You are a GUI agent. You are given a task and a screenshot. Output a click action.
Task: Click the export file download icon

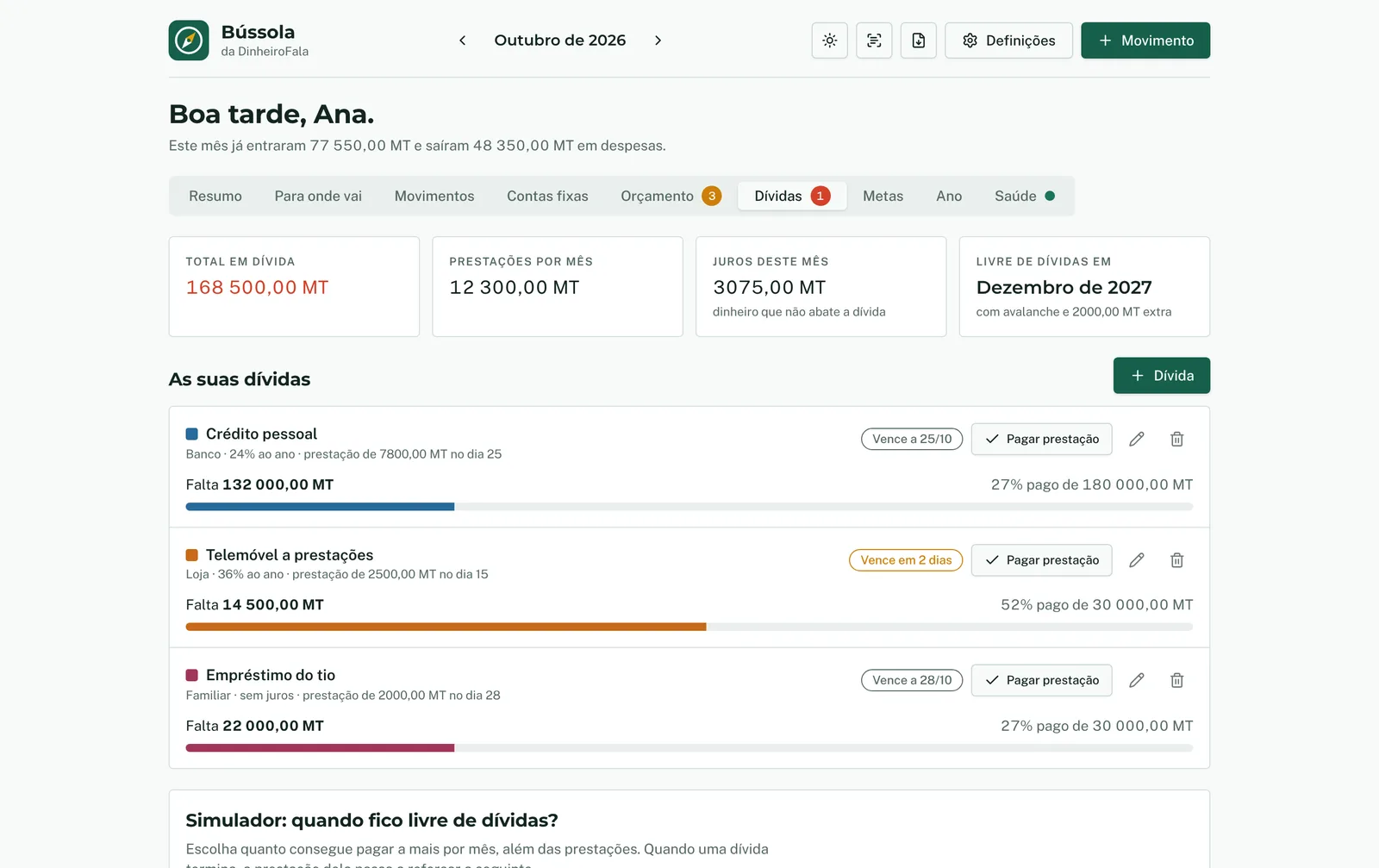coord(919,41)
